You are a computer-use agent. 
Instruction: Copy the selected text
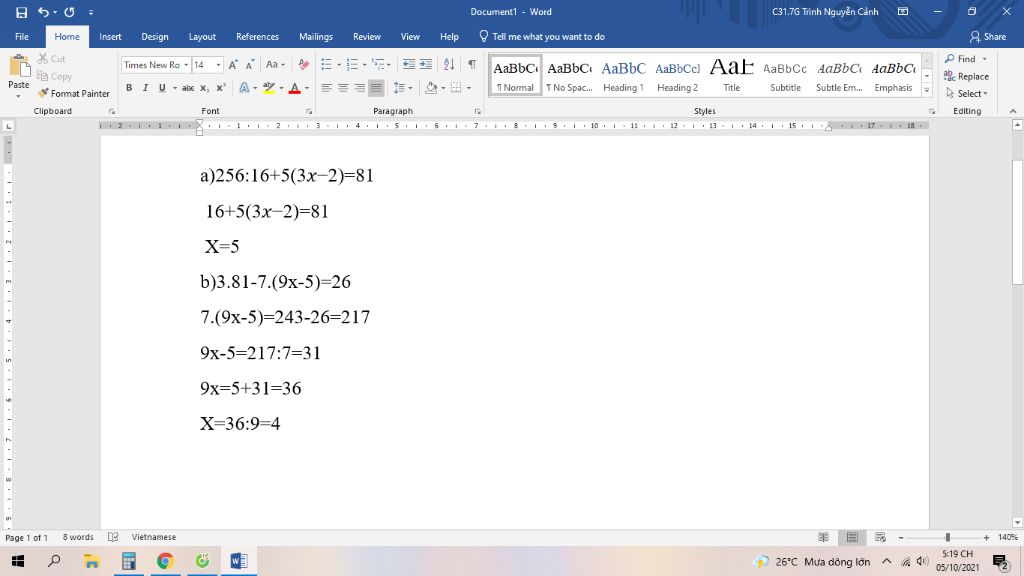[54, 76]
